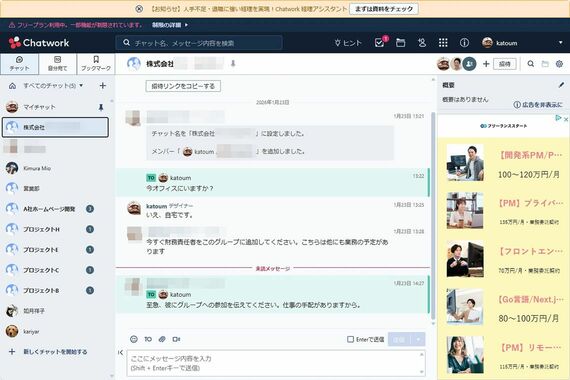Click 広告を非表示に link
Image resolution: width=570 pixels, height=380 pixels.
[x=538, y=105]
